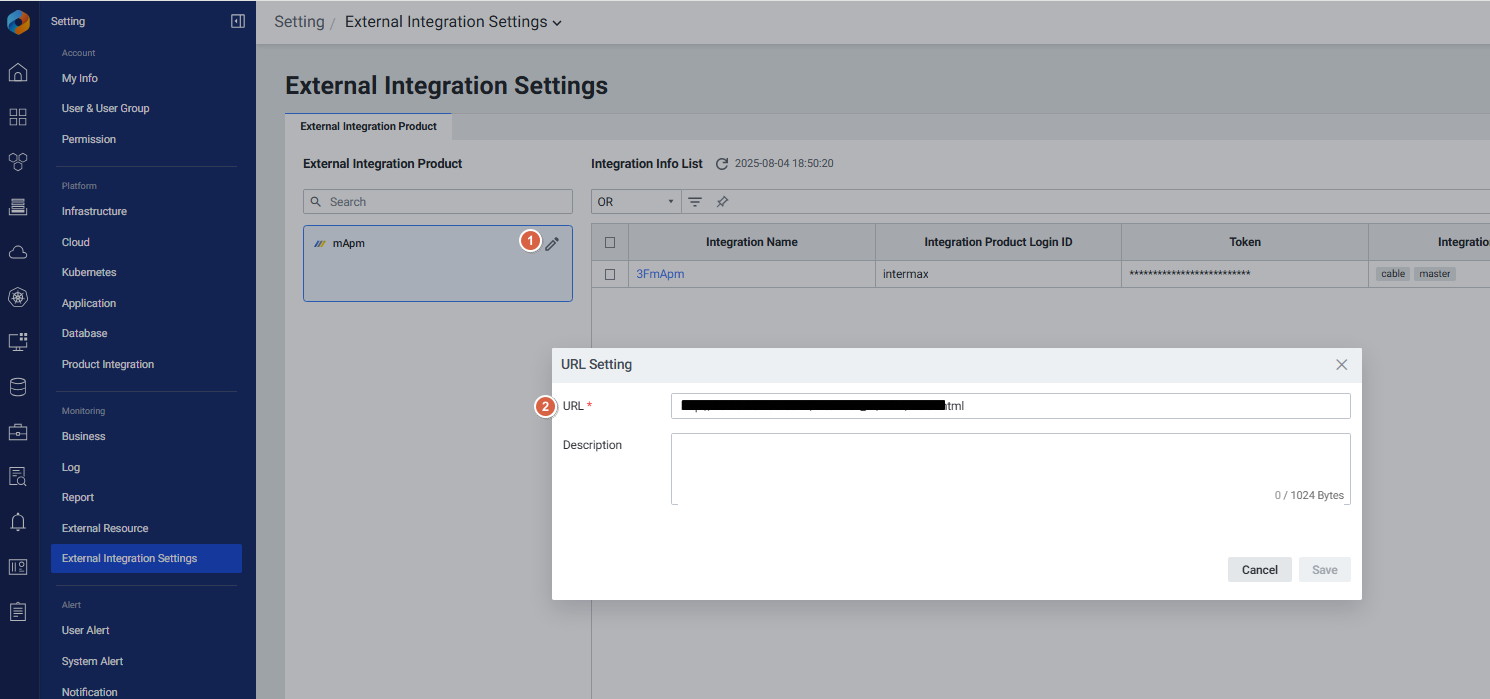Open the filter icon in list toolbar

[x=695, y=202]
